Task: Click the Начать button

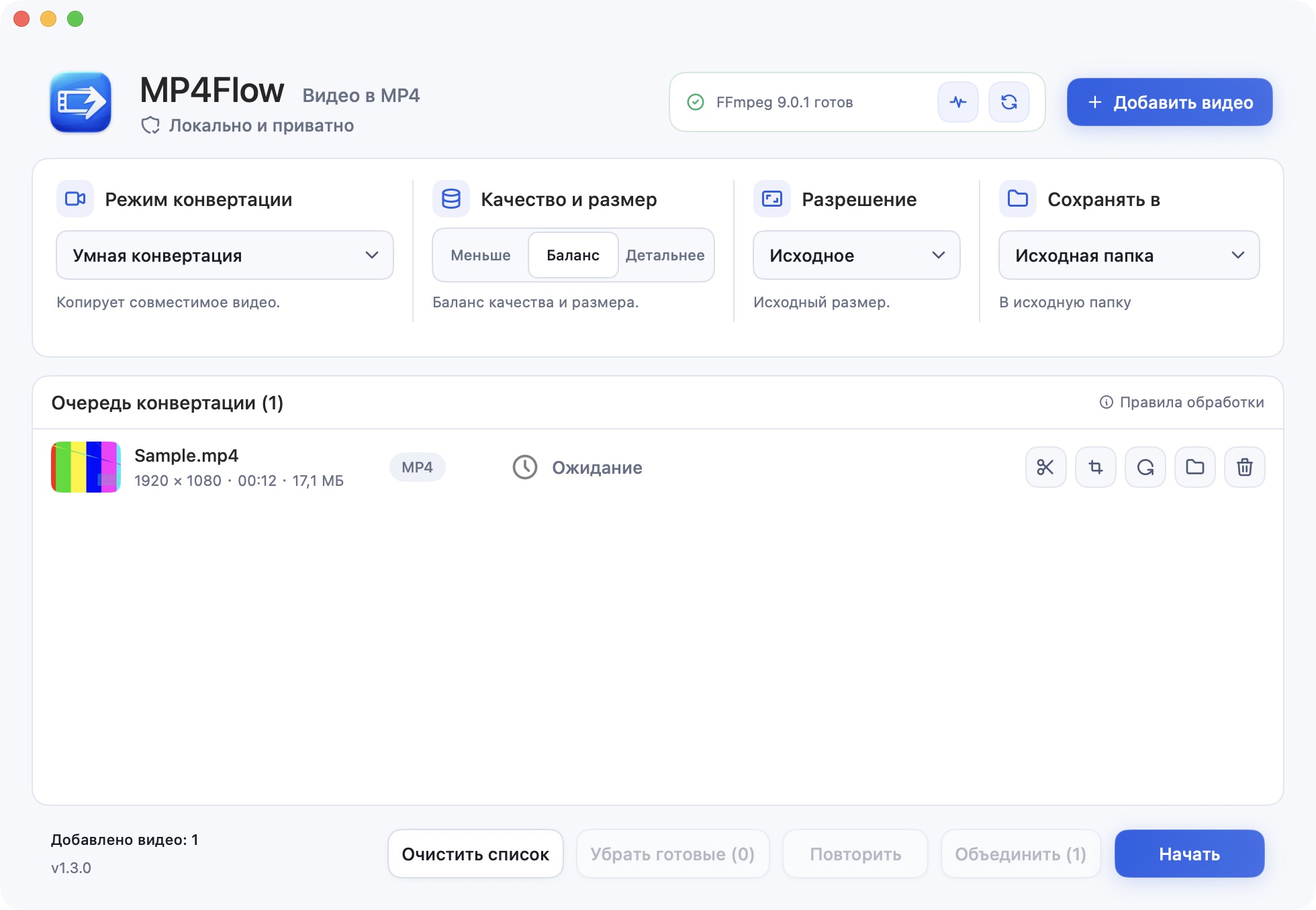Action: [x=1190, y=854]
